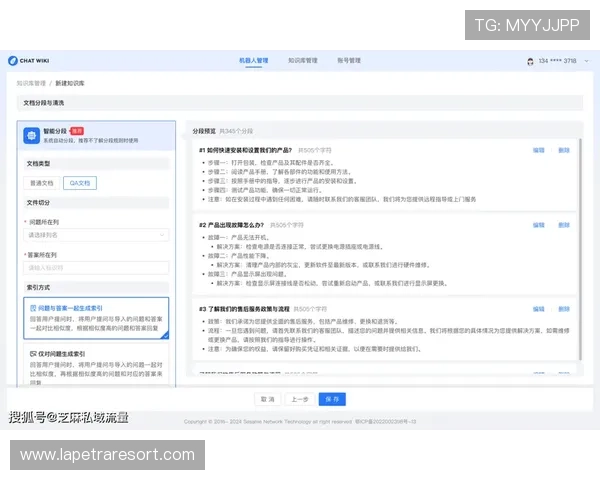600x480 pixels.
Task: Click segment title #1 如何快速安装和设置我们的产品?
Action: coord(245,150)
